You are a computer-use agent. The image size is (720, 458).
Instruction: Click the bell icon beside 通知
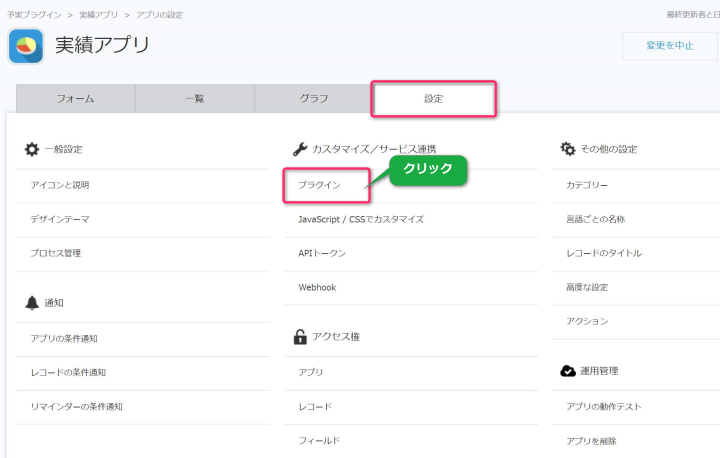tap(32, 302)
